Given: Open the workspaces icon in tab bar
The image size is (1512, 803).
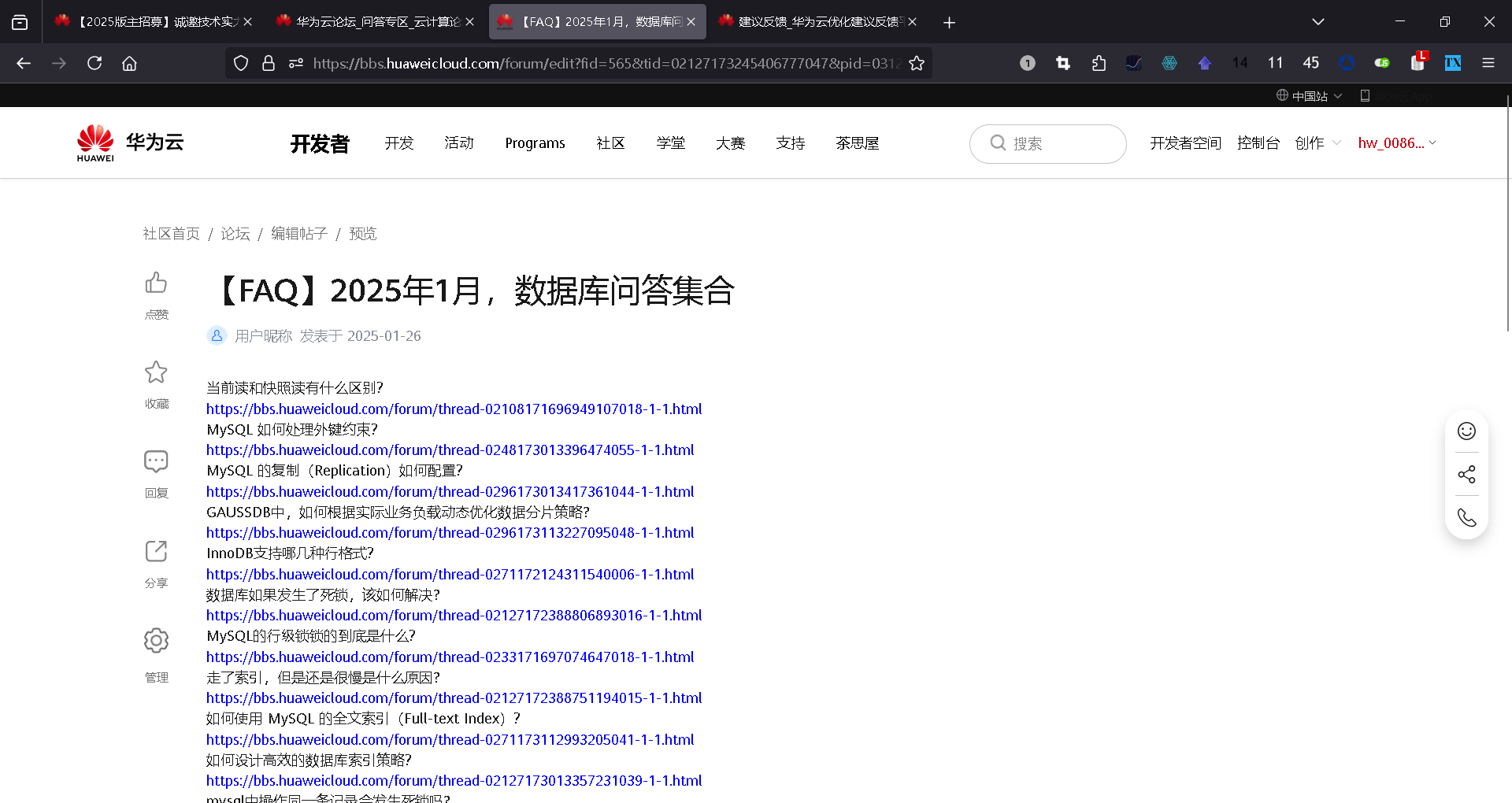Looking at the screenshot, I should [x=20, y=22].
